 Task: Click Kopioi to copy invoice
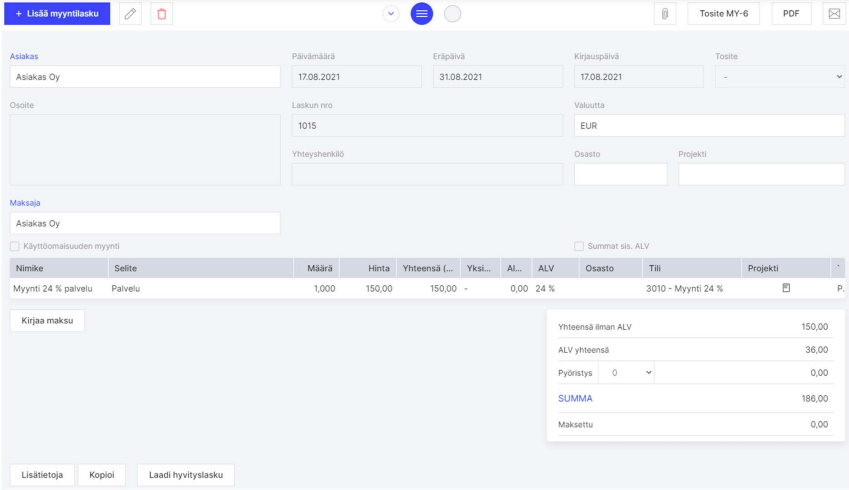102,475
